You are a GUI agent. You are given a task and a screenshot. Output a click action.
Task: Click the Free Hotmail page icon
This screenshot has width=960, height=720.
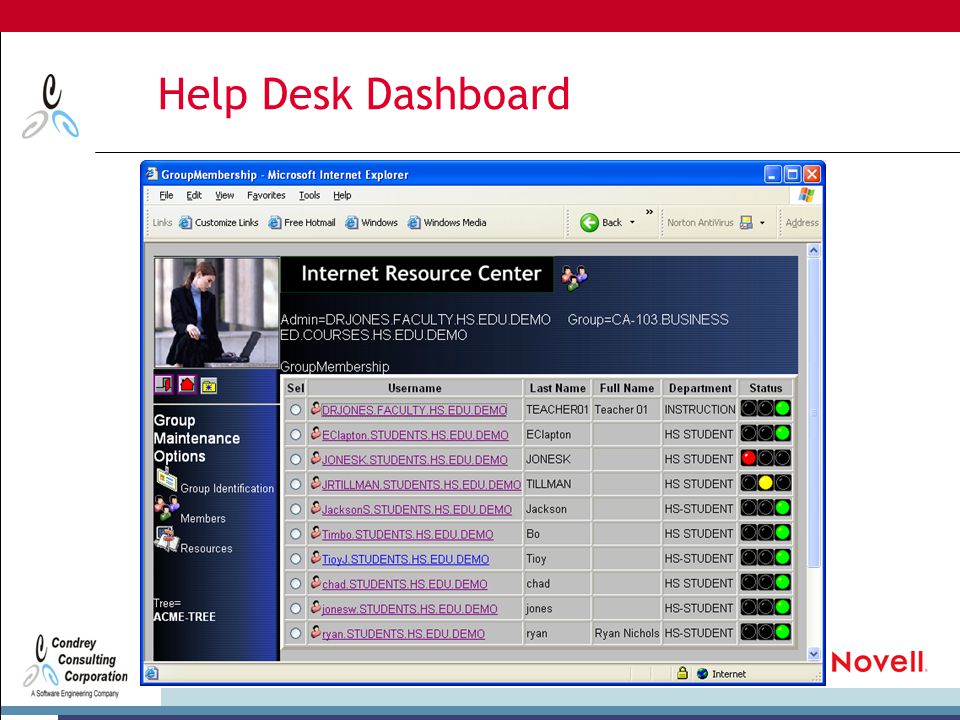[x=274, y=222]
